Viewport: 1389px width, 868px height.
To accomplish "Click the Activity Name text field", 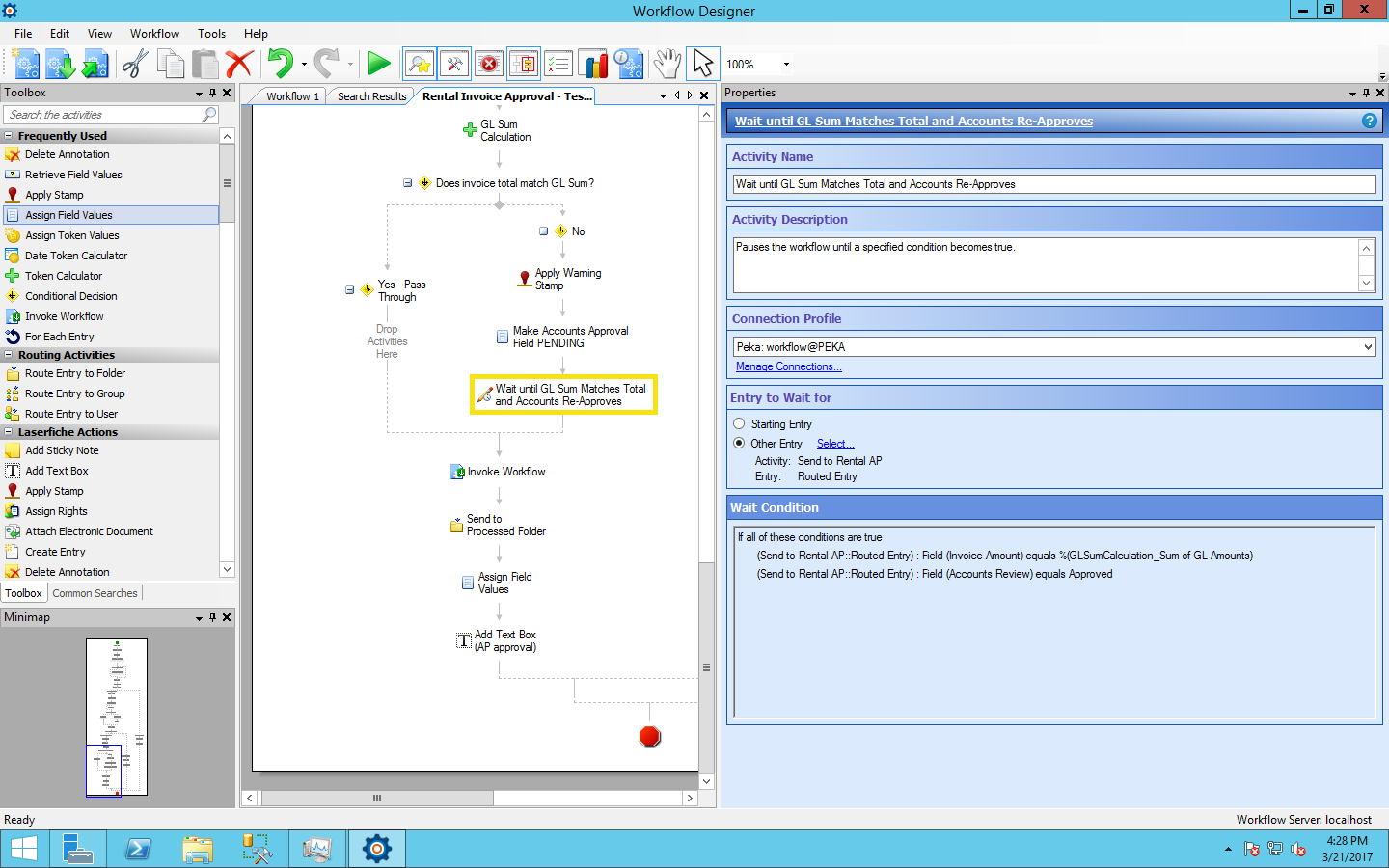I will (x=1053, y=184).
